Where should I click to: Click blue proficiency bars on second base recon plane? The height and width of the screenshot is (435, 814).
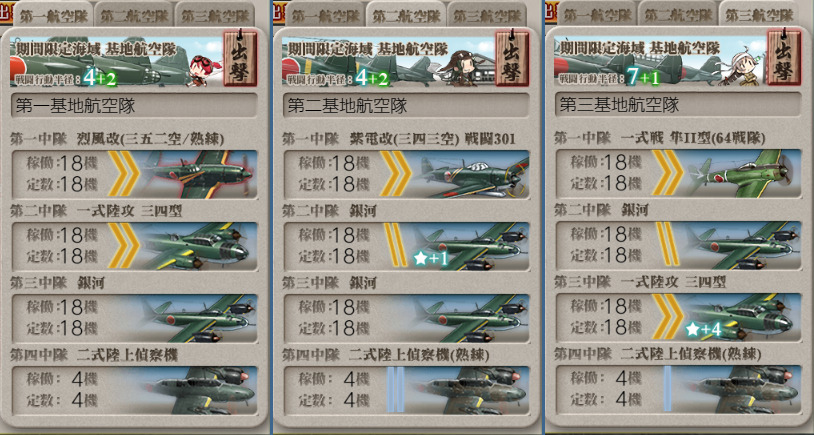[x=396, y=389]
